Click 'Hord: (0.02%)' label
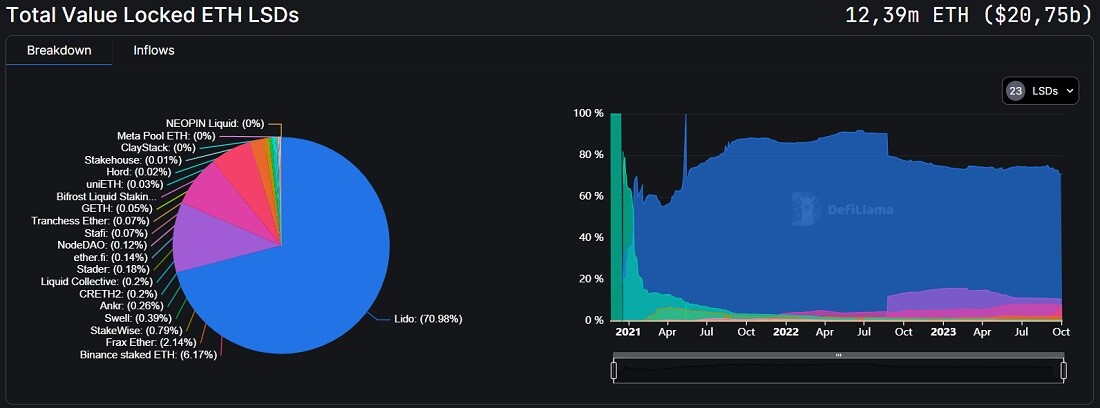The width and height of the screenshot is (1100, 408). (x=139, y=172)
